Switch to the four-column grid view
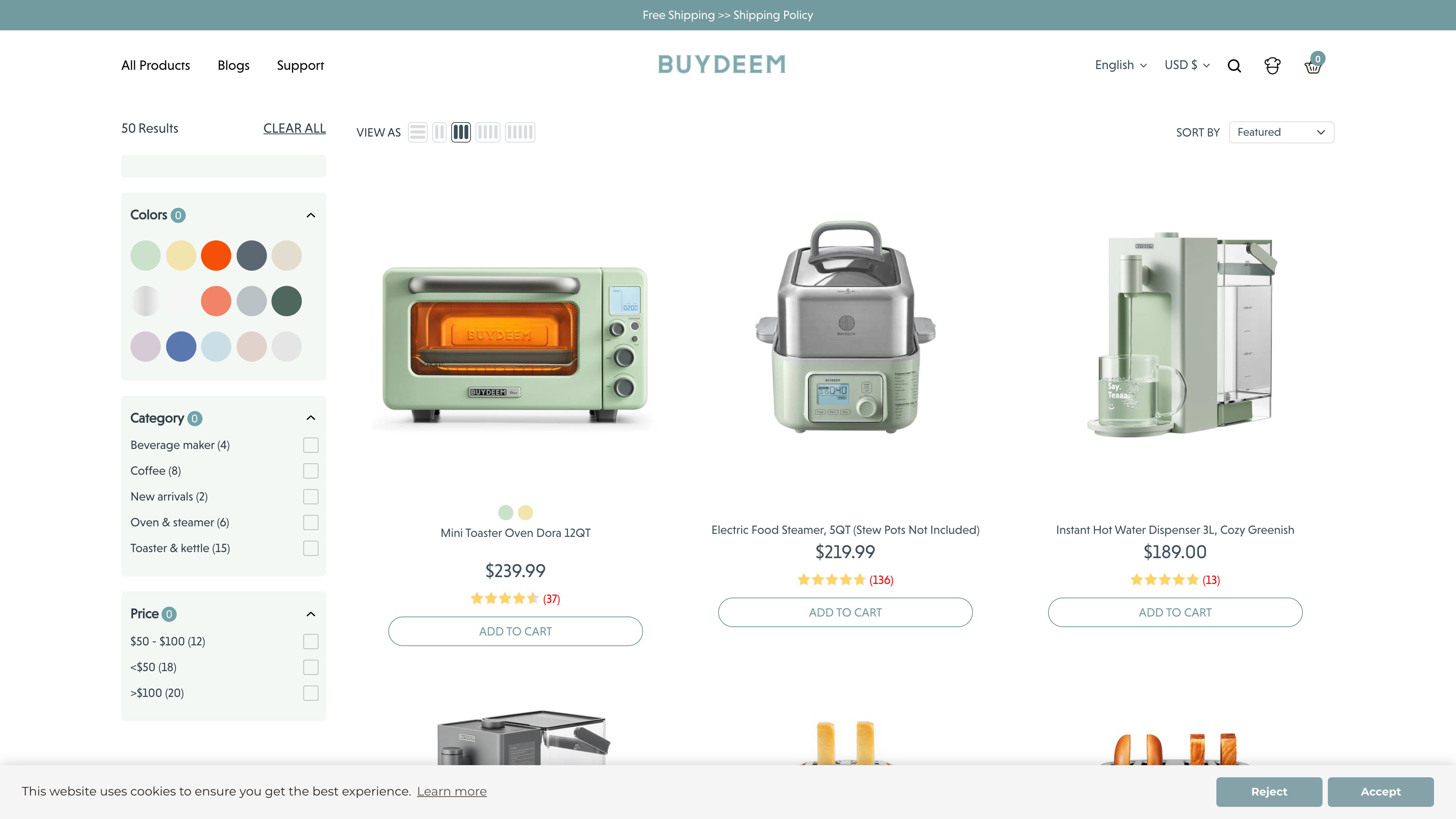This screenshot has height=819, width=1456. (x=487, y=132)
